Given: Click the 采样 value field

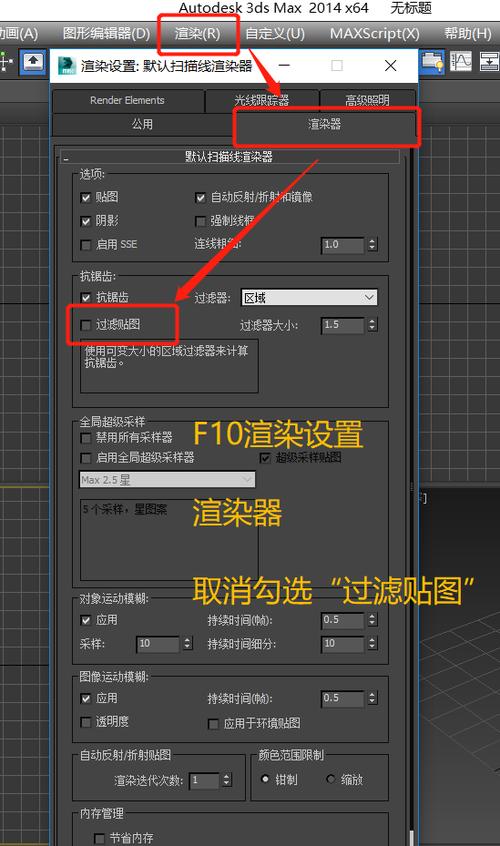Looking at the screenshot, I should click(158, 644).
